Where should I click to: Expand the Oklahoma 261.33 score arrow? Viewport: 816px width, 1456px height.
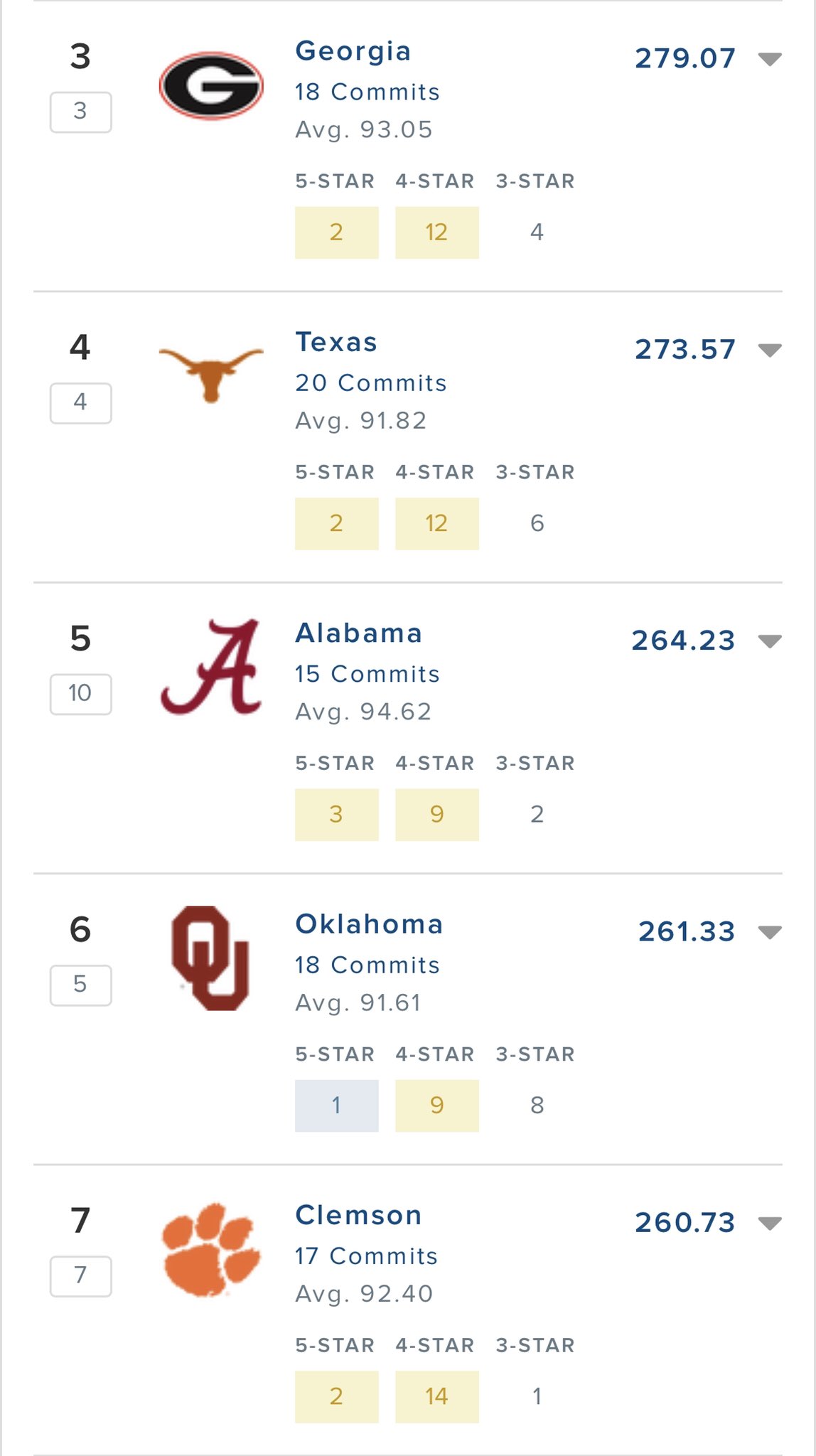770,932
